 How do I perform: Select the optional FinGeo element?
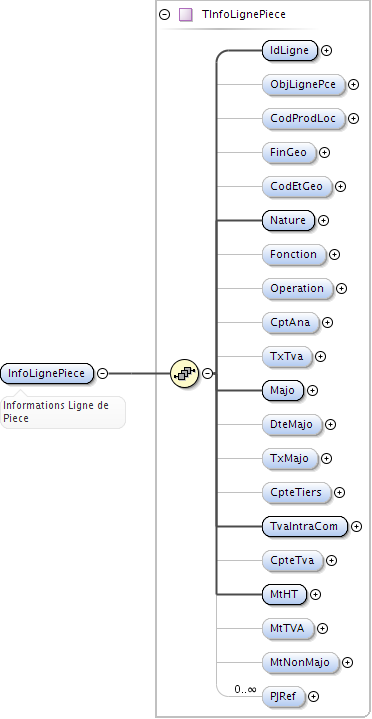(x=289, y=152)
